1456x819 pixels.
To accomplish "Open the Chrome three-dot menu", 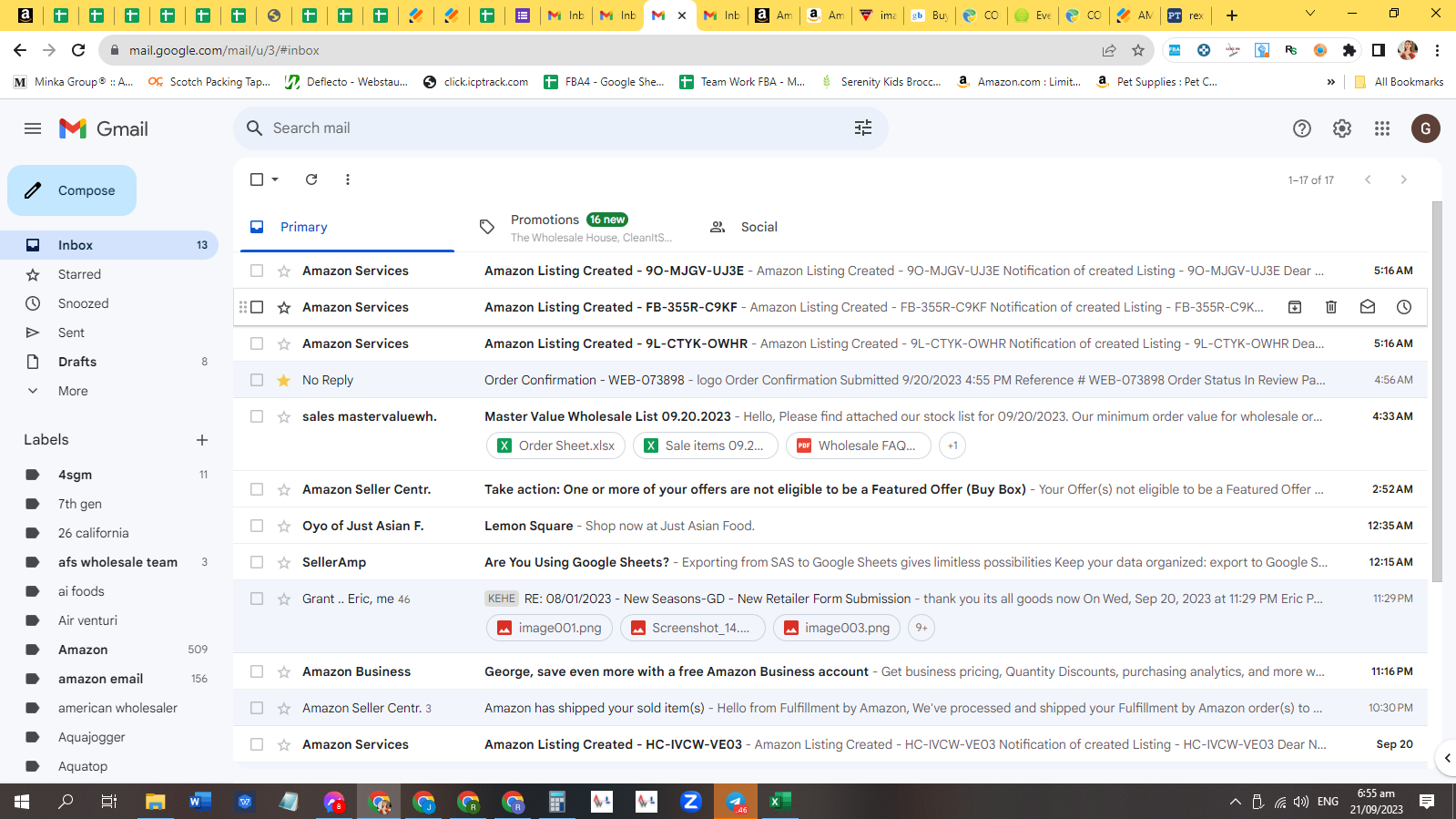I will click(1437, 50).
